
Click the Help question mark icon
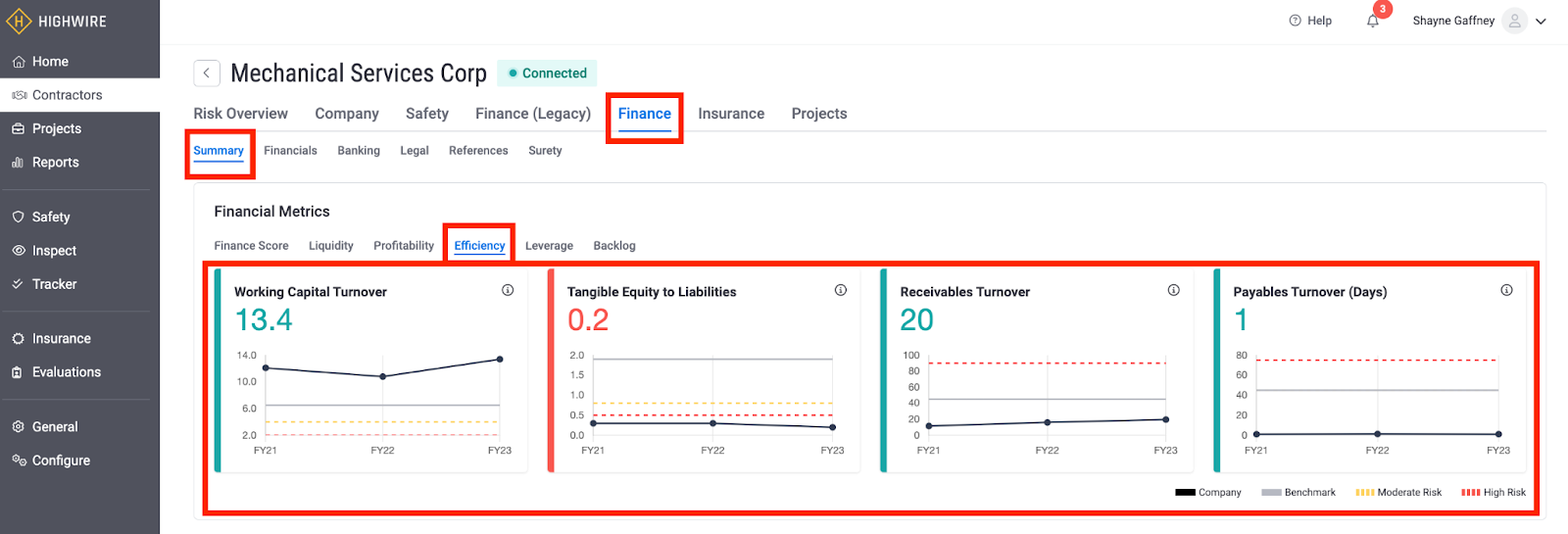coord(1295,21)
